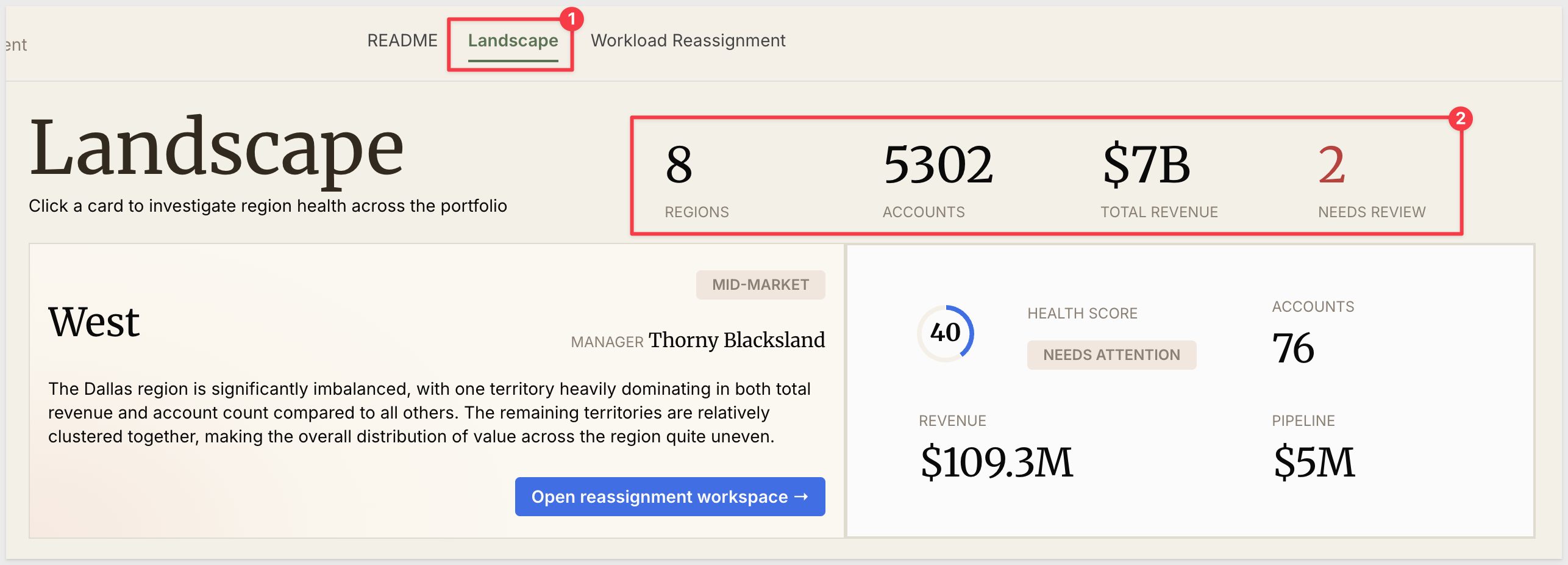
Task: Click the West accounts value 76
Action: (x=1293, y=348)
